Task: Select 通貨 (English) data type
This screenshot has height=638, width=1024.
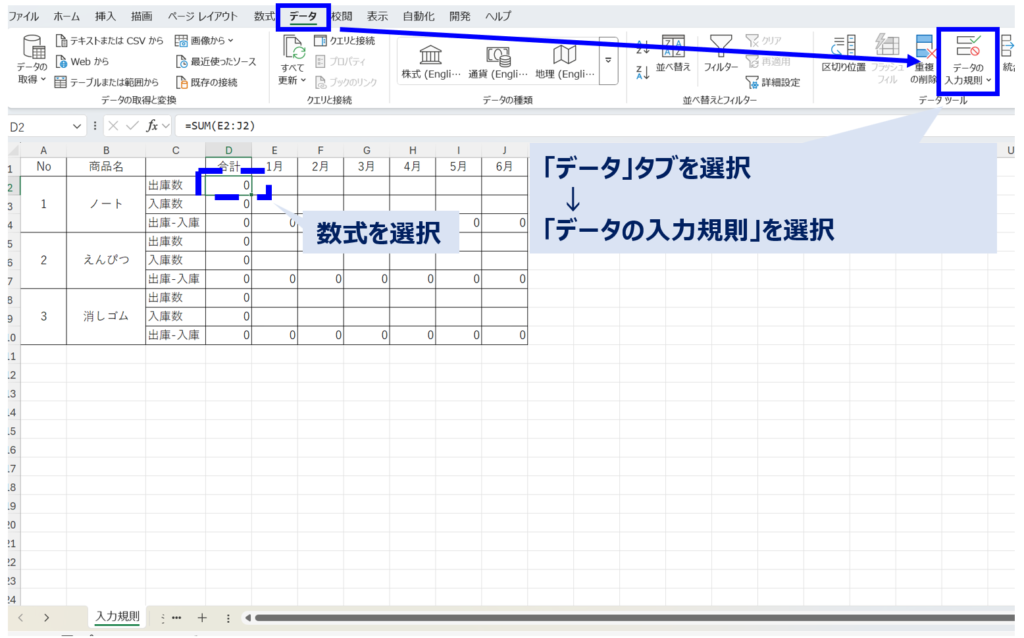Action: point(498,61)
